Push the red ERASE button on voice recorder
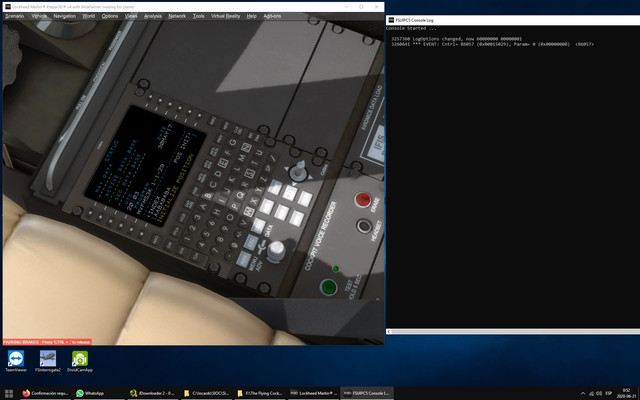The height and width of the screenshot is (400, 640). (363, 200)
